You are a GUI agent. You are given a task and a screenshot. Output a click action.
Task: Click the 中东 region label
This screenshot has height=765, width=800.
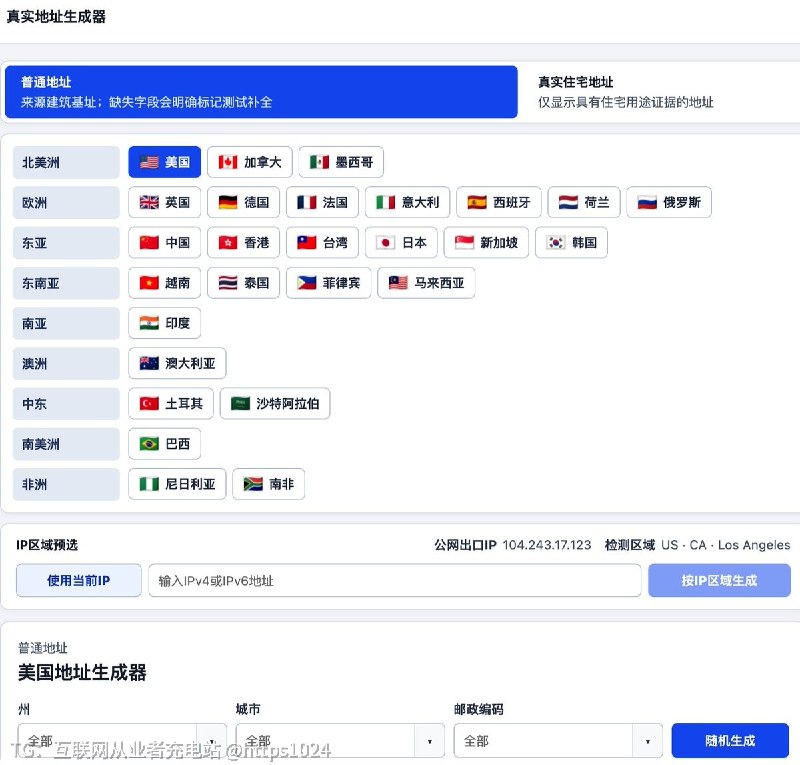click(x=66, y=404)
